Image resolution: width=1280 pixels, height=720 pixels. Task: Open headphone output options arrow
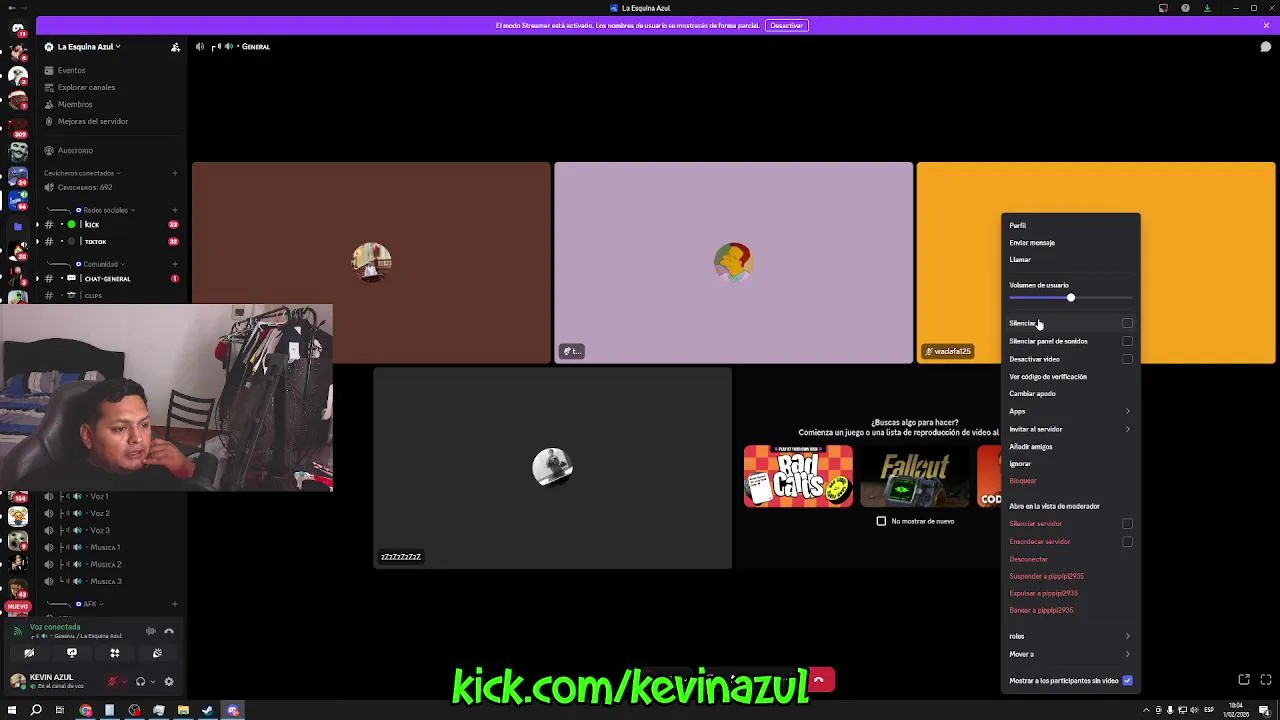pyautogui.click(x=152, y=682)
